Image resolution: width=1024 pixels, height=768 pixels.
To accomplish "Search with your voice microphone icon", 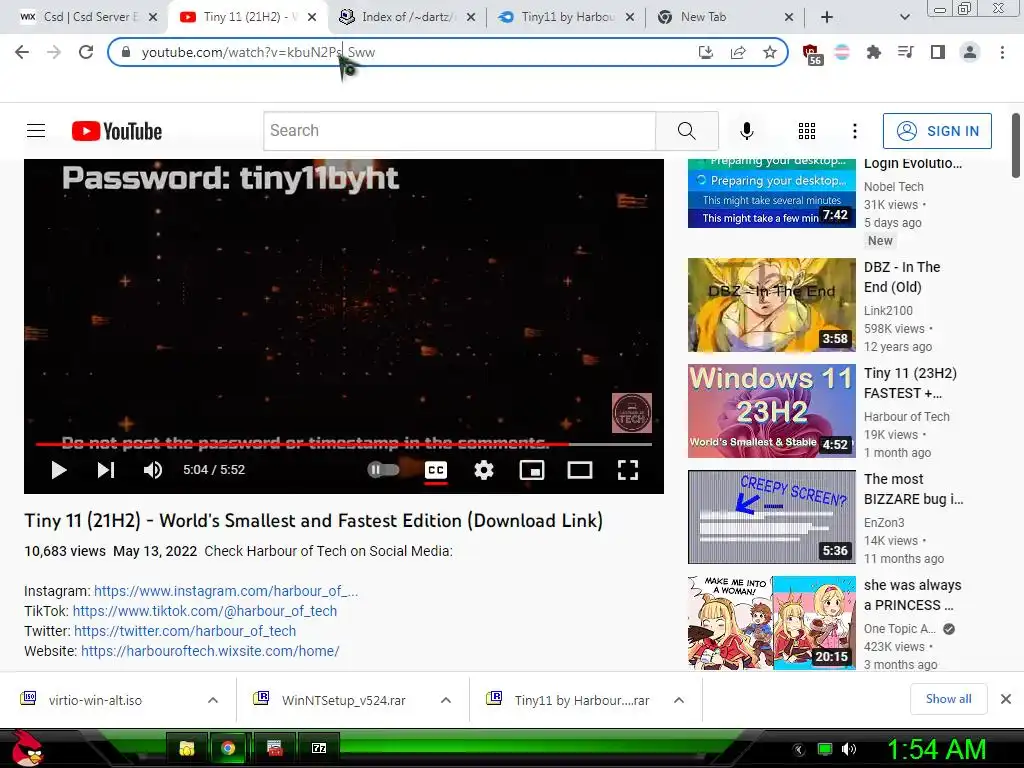I will pyautogui.click(x=746, y=131).
